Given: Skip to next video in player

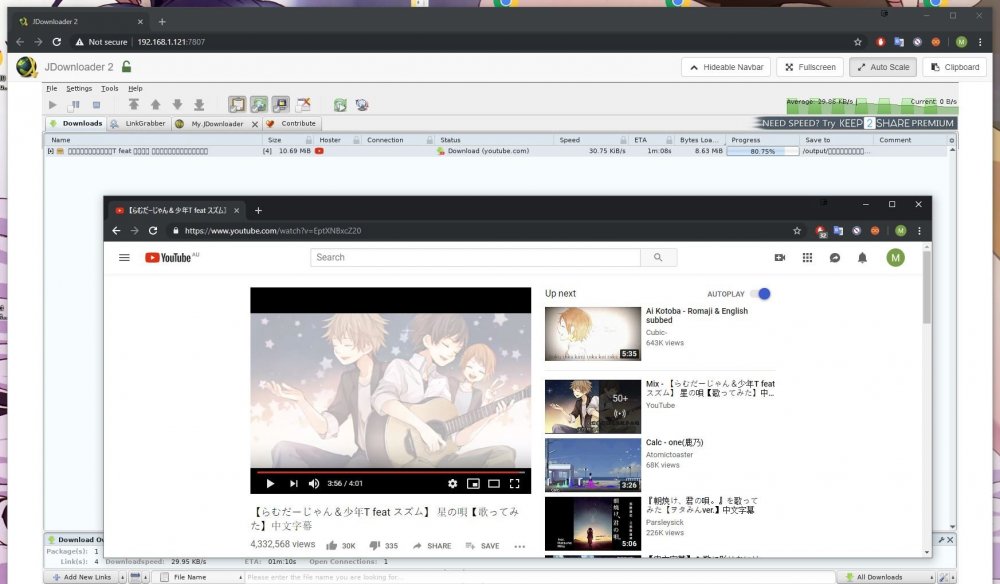Looking at the screenshot, I should click(293, 484).
